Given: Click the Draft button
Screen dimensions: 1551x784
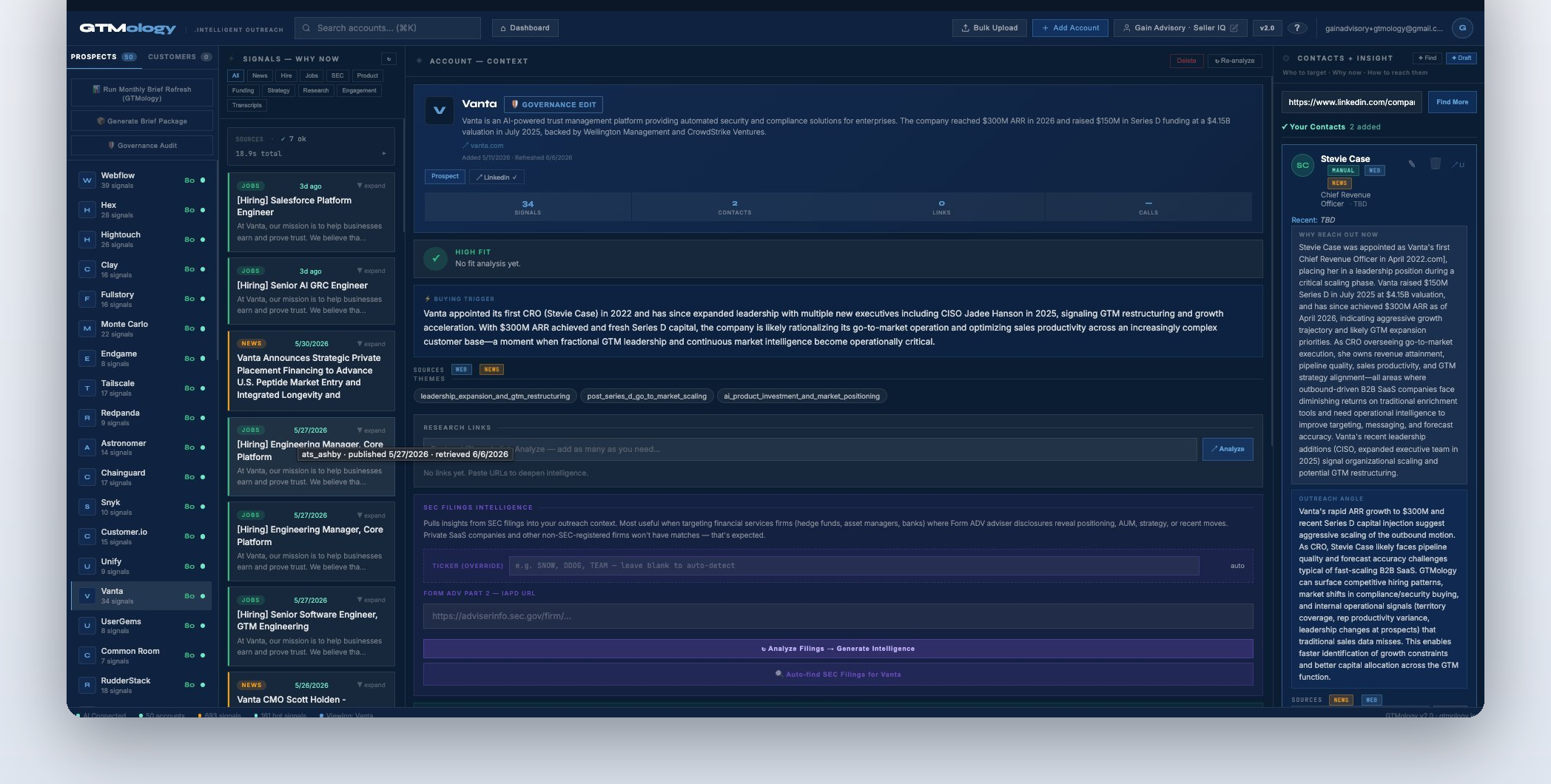Looking at the screenshot, I should tap(1461, 58).
